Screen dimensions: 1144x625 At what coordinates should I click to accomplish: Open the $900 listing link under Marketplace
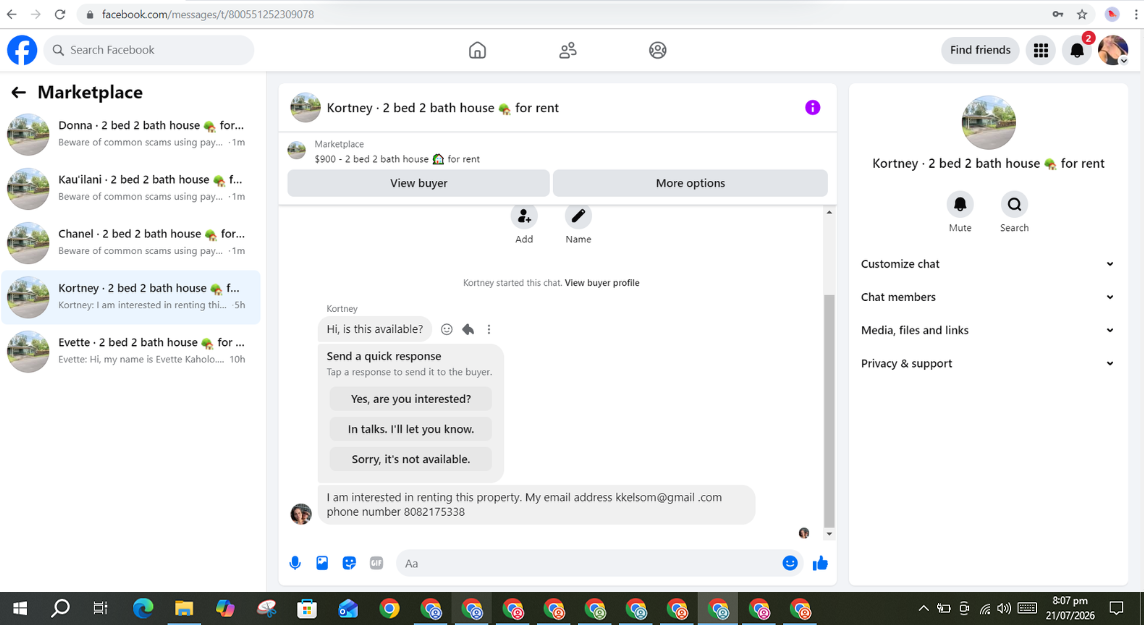click(x=397, y=159)
